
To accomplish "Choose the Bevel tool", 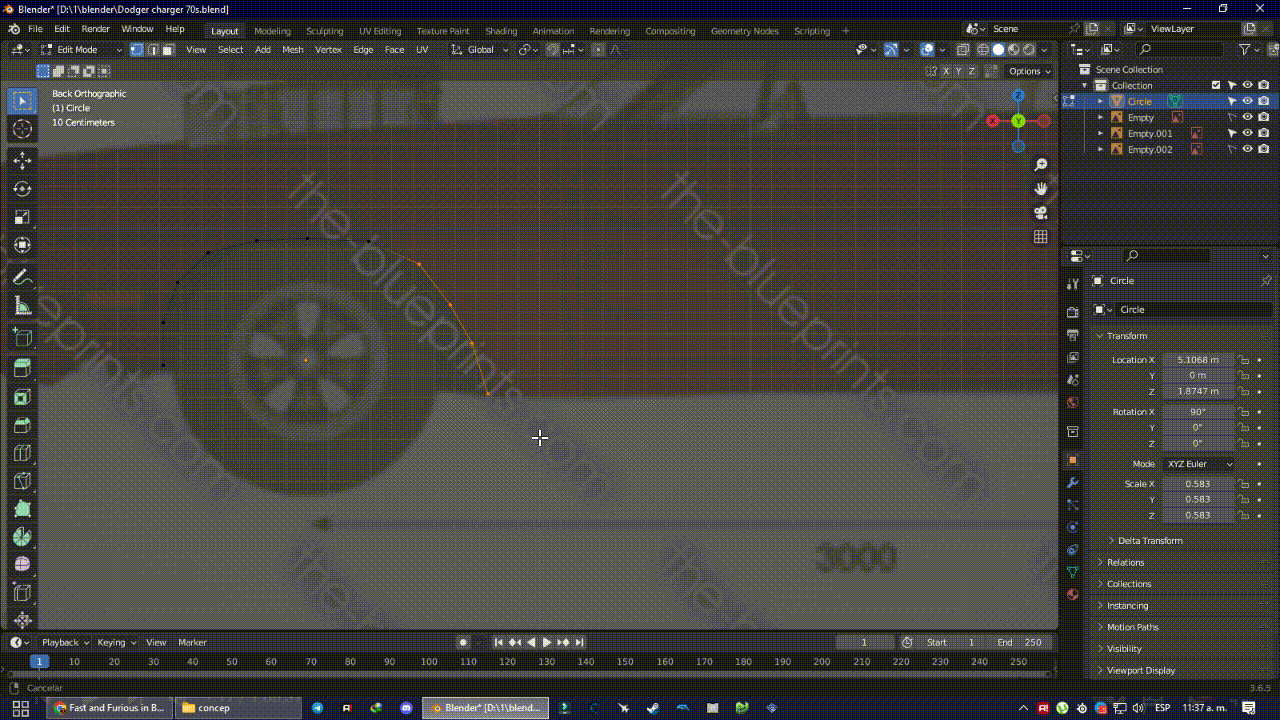I will [x=22, y=425].
